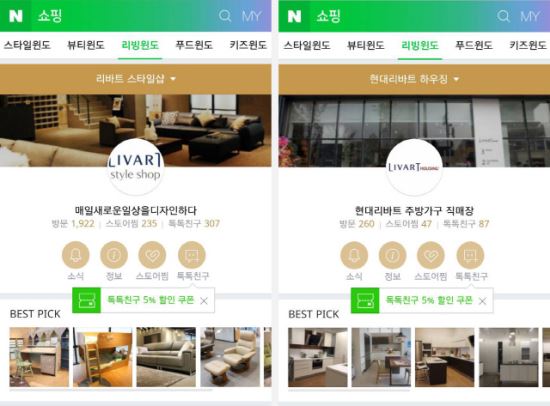Viewport: 550px width, 406px height.
Task: Tap 톡톡친구 chat icon in 현대리바트 하우징
Action: [470, 255]
